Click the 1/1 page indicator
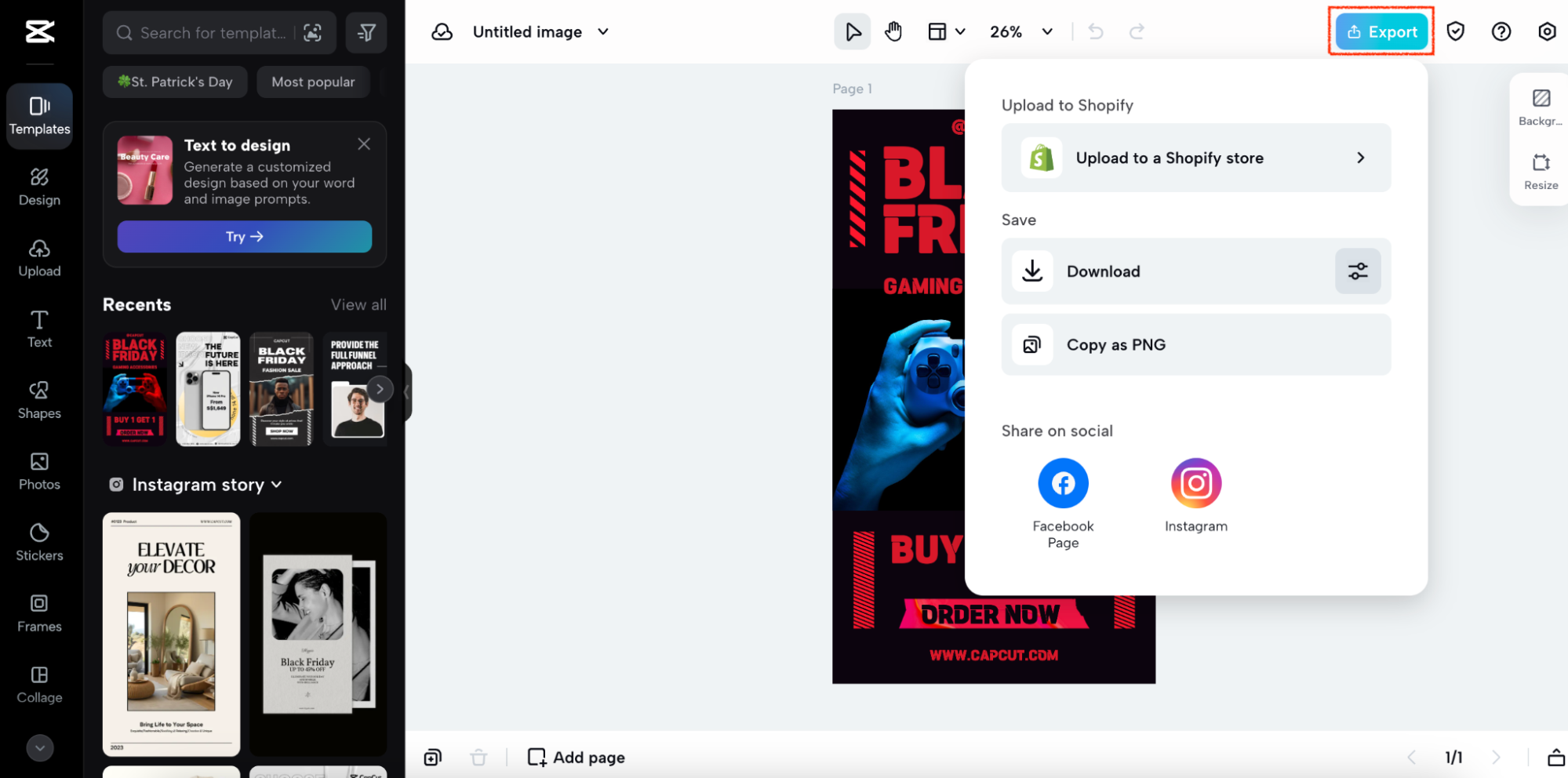 pos(1453,758)
